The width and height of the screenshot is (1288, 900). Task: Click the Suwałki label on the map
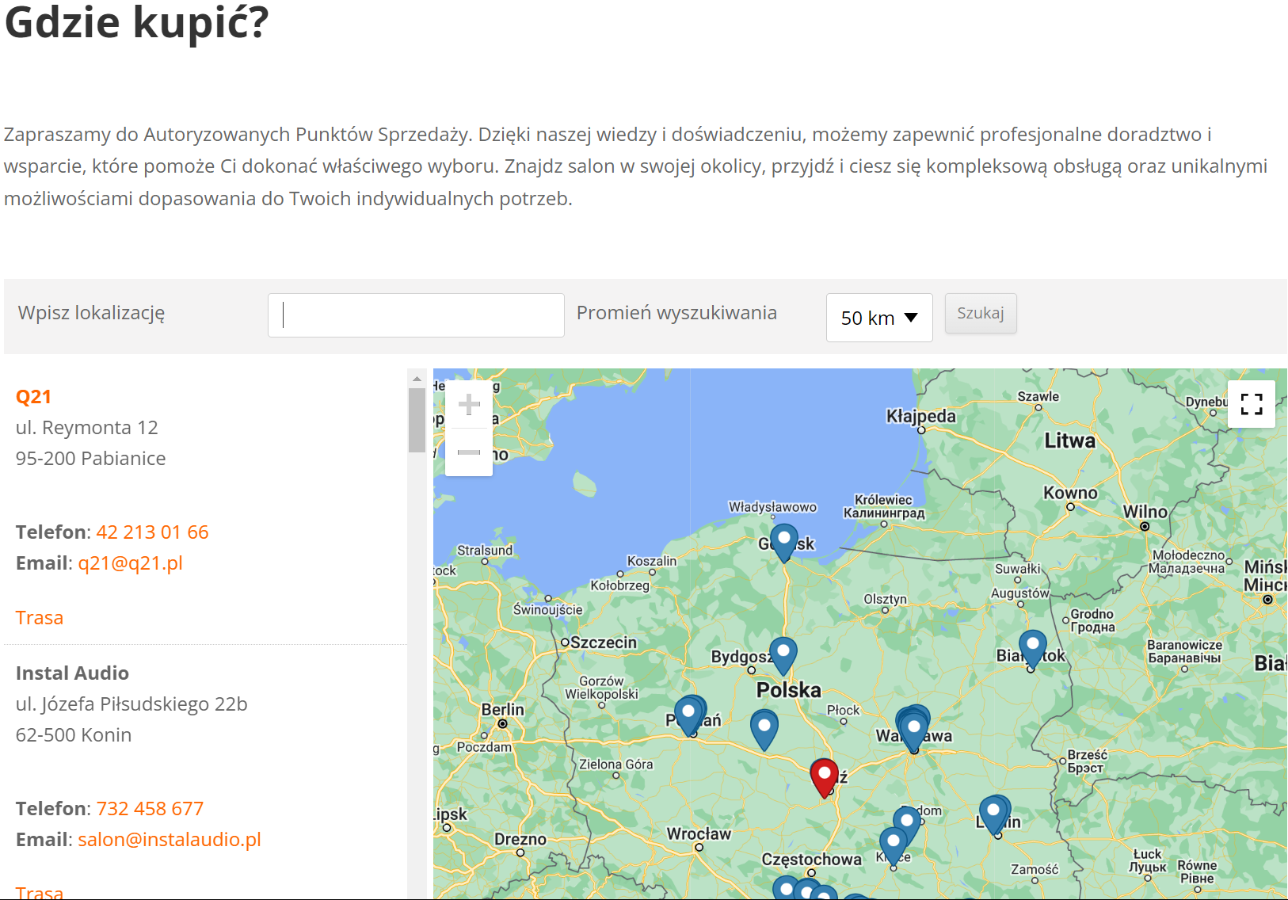[1019, 569]
